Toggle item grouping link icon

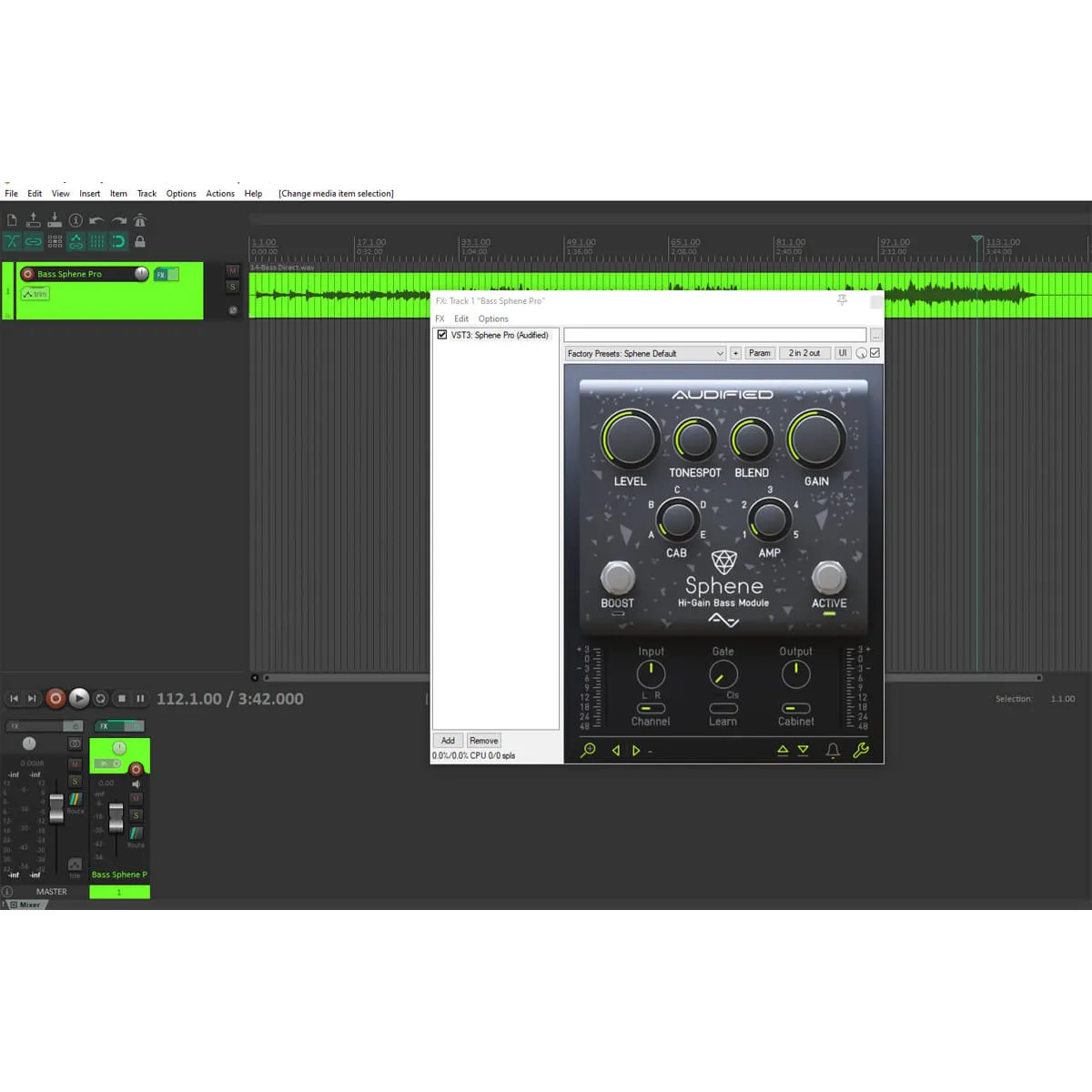34,241
